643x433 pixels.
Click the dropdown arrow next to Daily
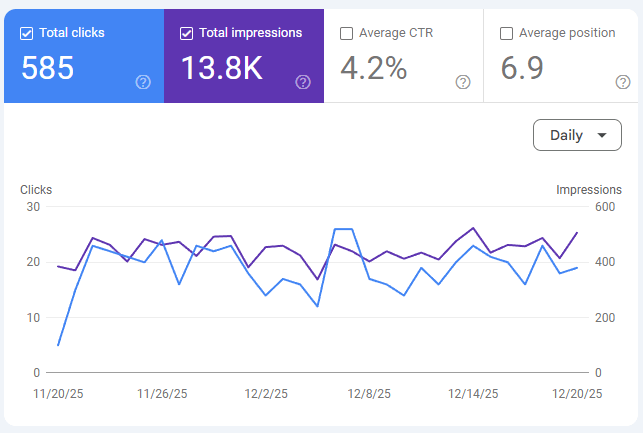coord(602,135)
